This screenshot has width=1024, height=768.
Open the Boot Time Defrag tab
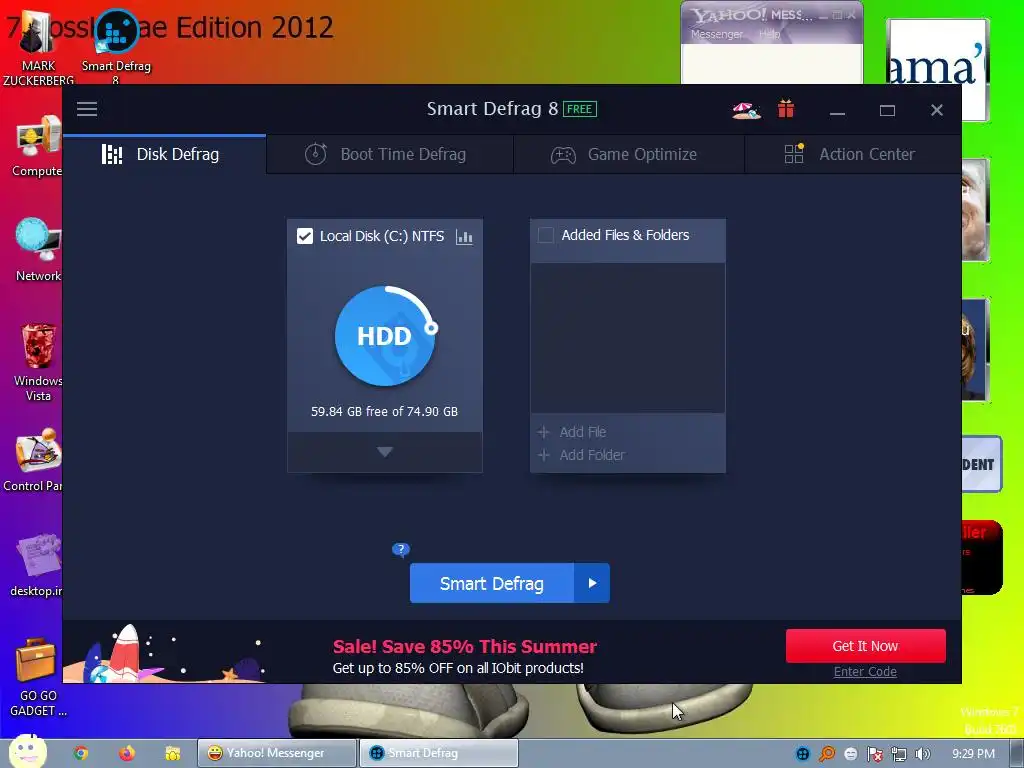point(390,154)
